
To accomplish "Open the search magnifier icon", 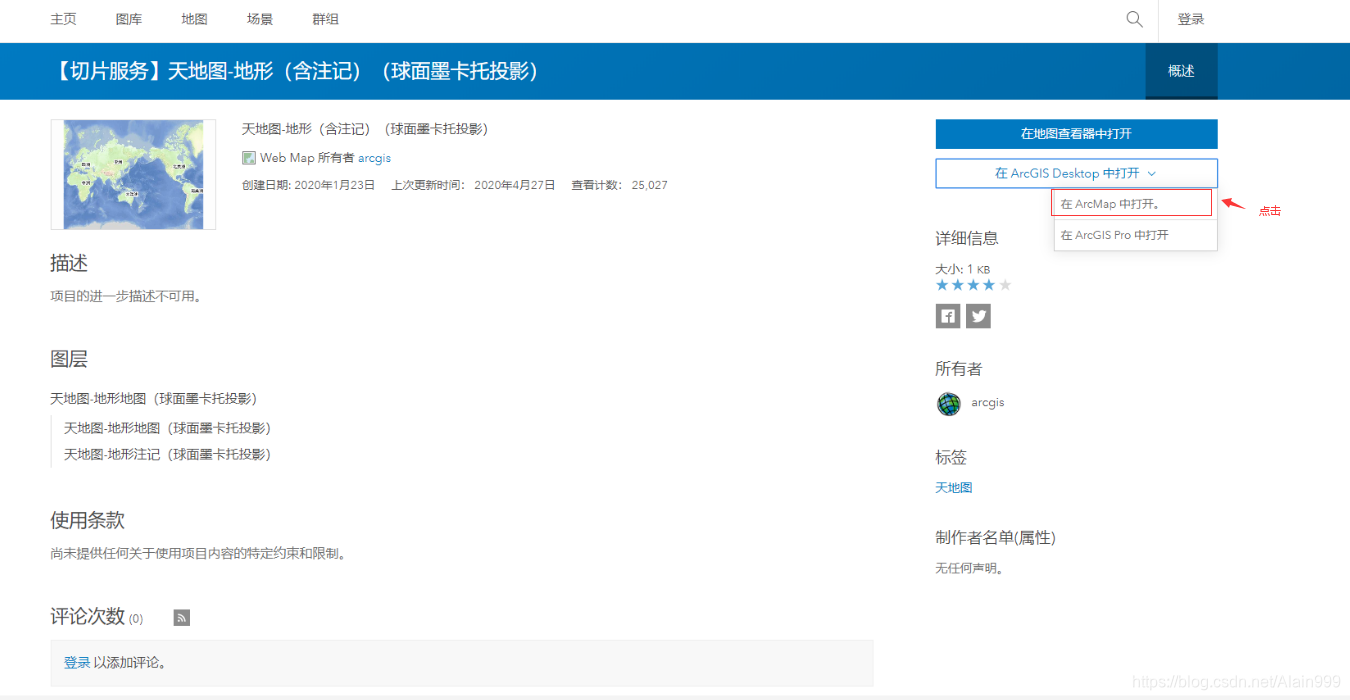I will coord(1134,19).
